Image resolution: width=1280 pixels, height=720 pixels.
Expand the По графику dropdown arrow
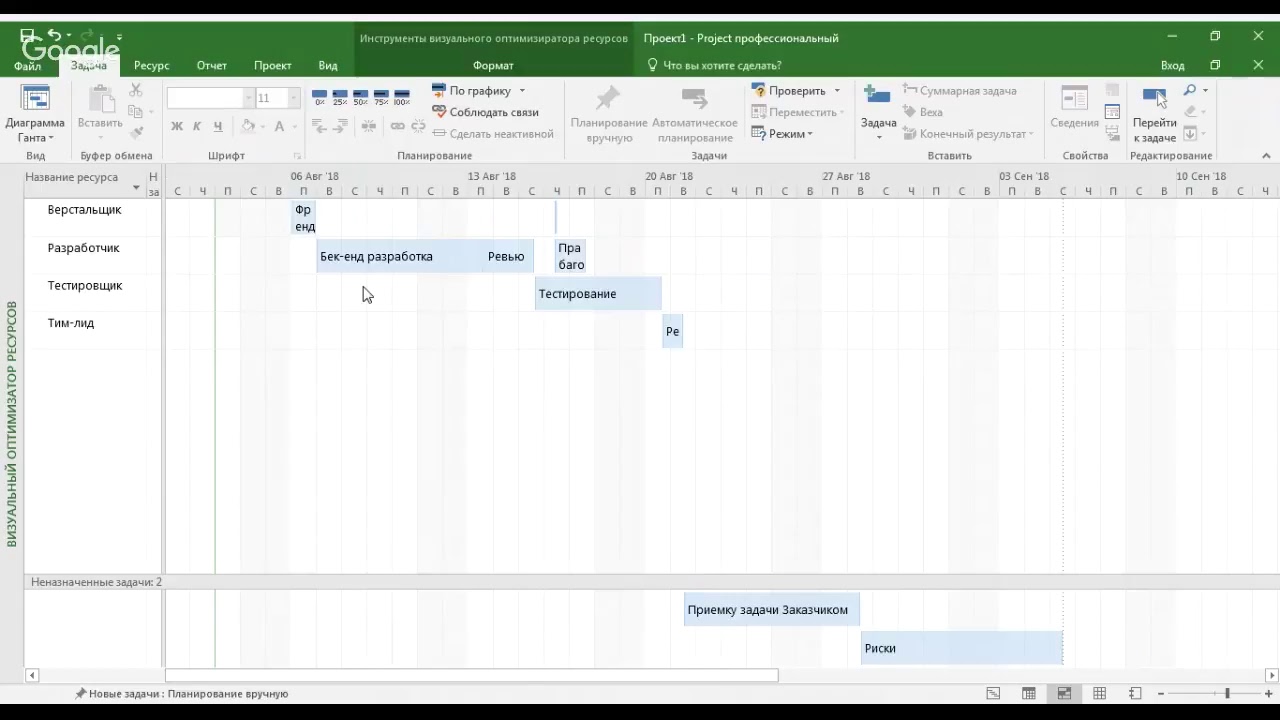point(521,91)
